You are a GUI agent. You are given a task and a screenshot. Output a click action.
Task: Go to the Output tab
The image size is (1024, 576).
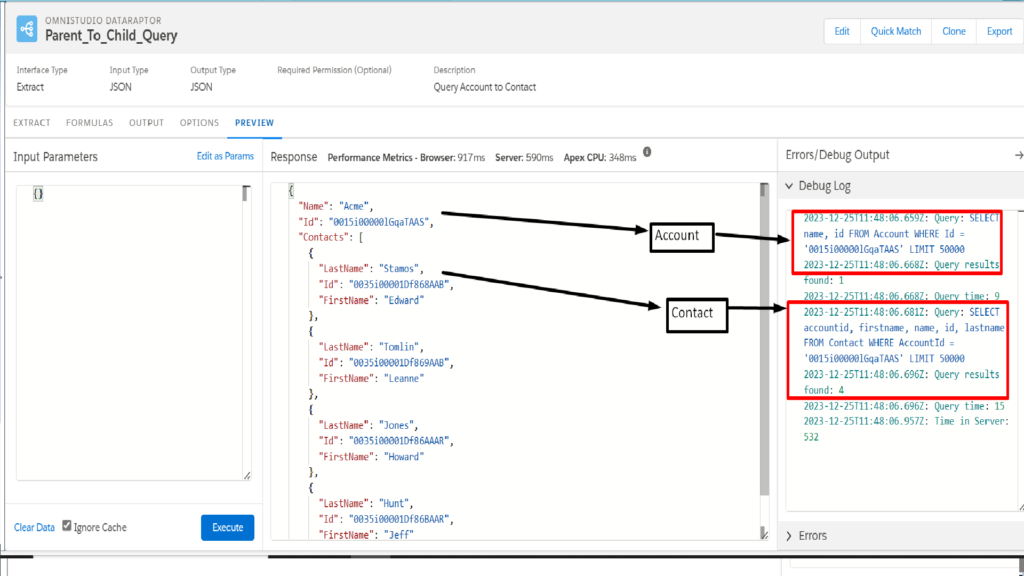146,123
